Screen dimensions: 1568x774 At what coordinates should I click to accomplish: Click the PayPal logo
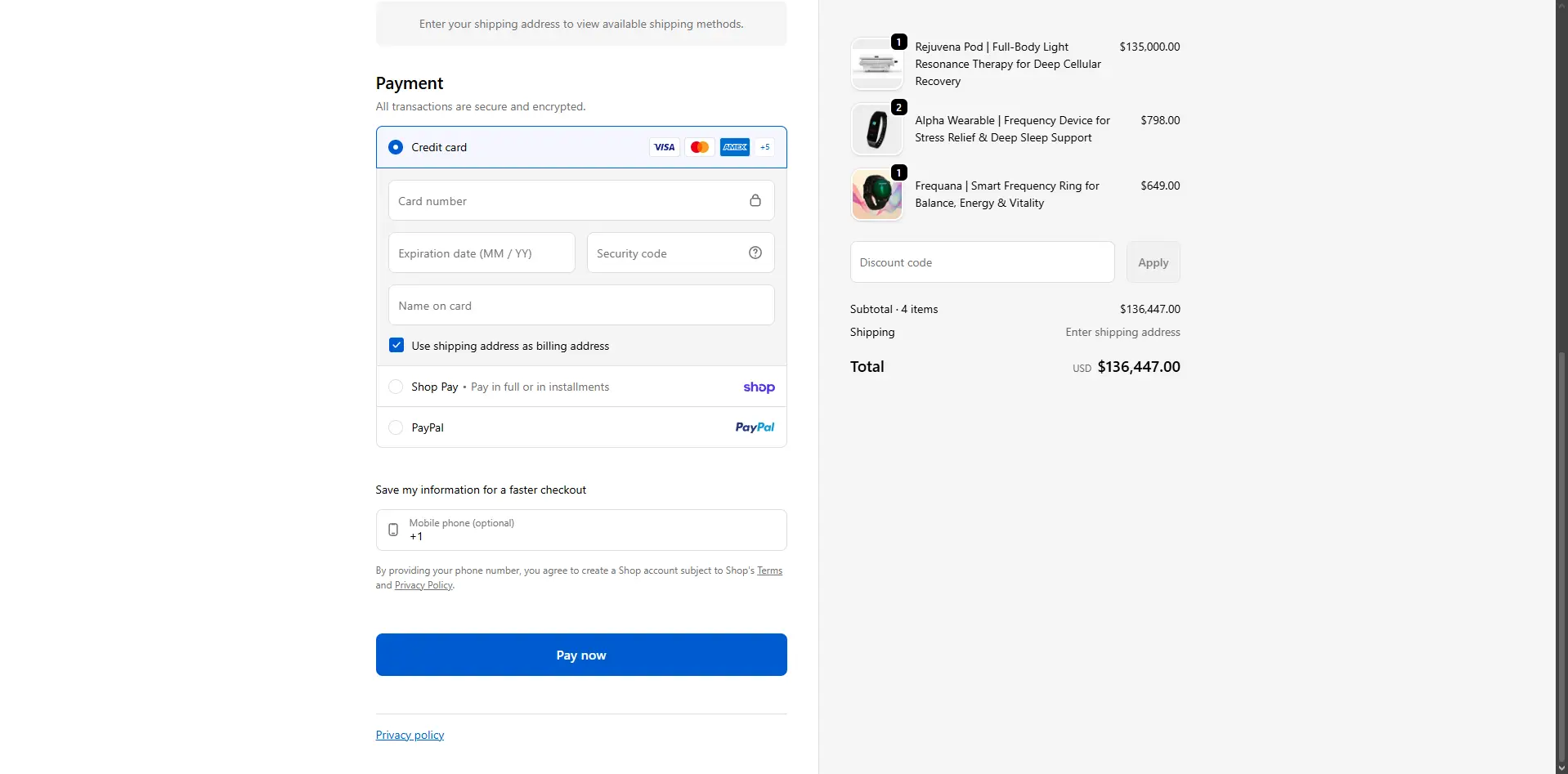coord(753,427)
